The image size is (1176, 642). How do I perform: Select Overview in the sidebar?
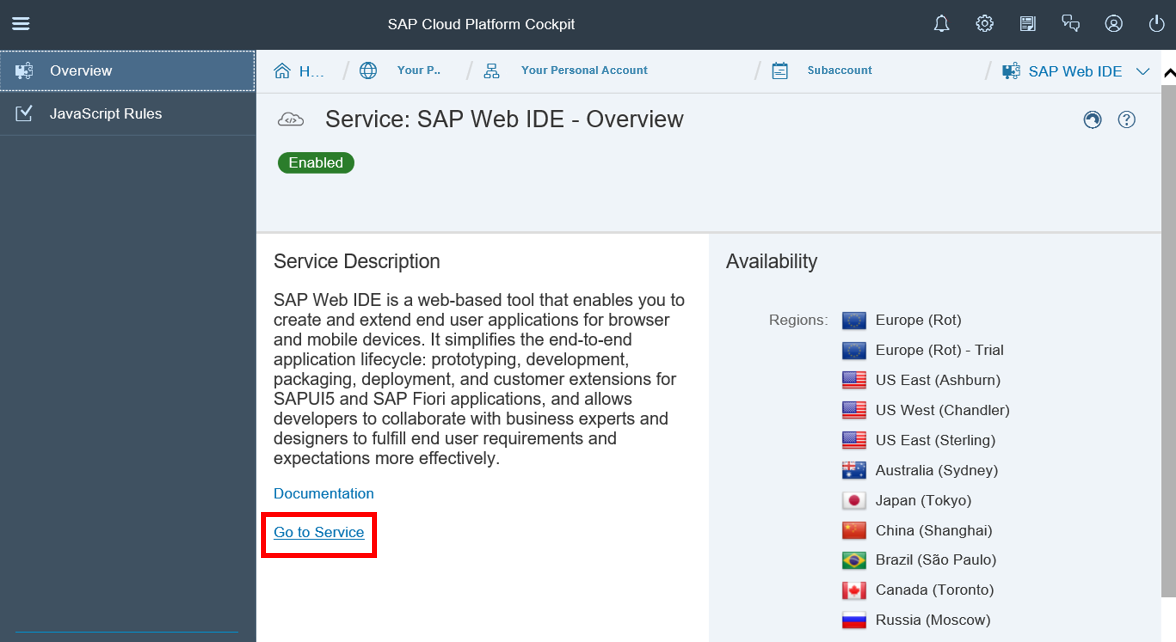click(x=128, y=70)
